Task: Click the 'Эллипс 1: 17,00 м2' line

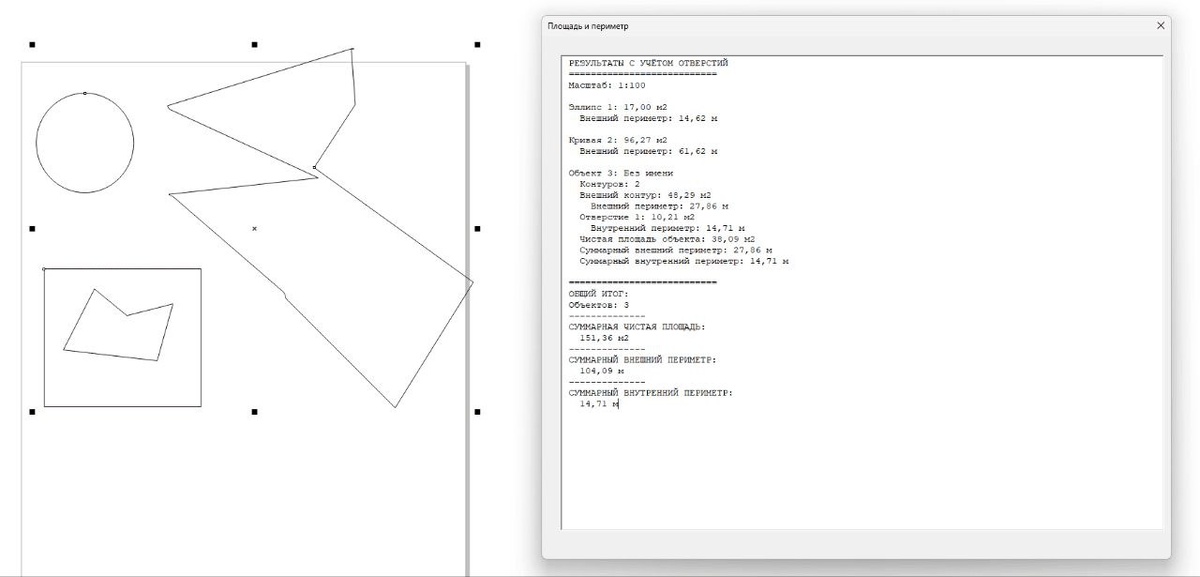Action: [x=617, y=107]
